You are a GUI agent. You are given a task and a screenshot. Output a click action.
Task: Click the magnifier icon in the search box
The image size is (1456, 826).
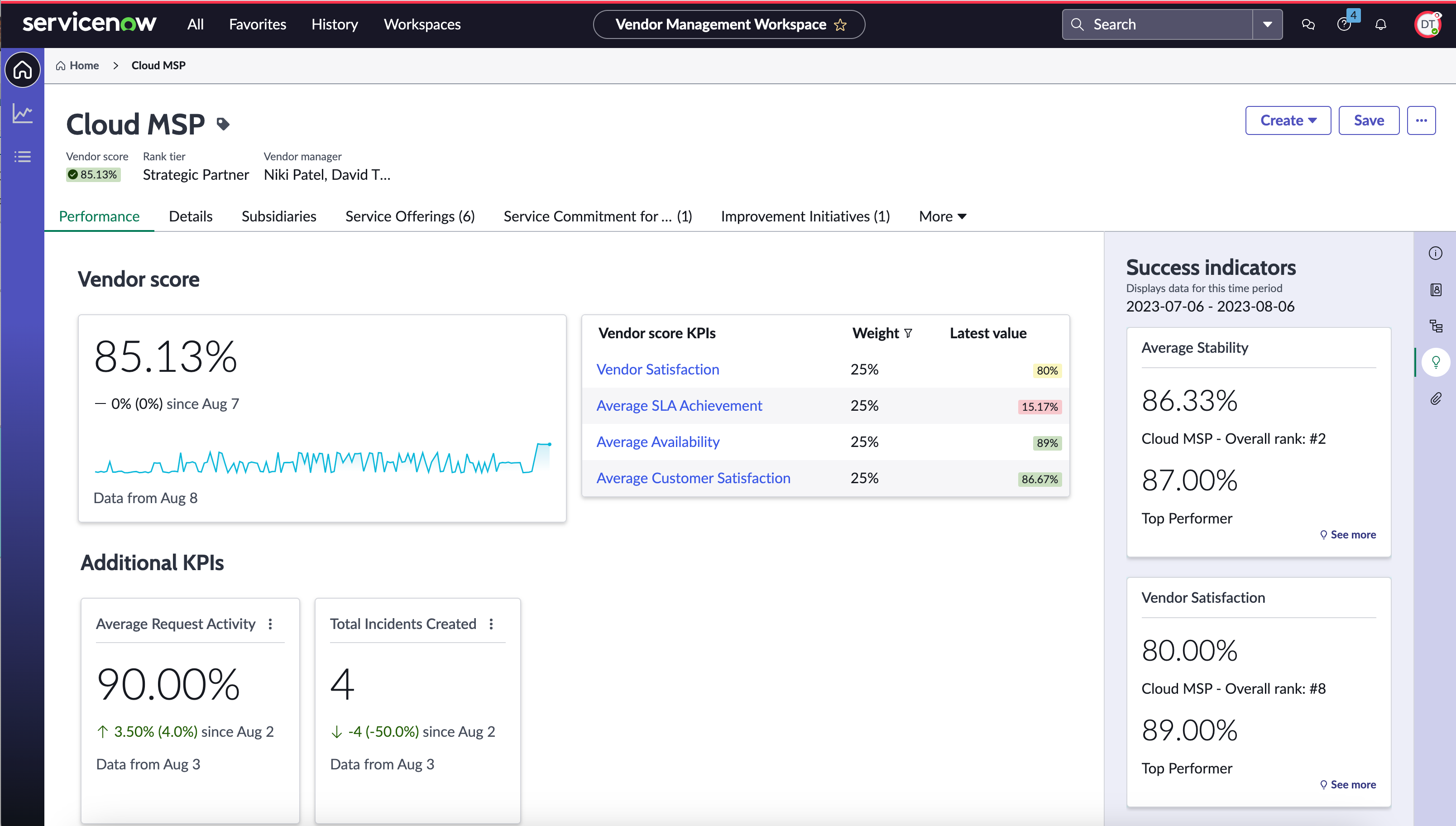click(x=1078, y=24)
